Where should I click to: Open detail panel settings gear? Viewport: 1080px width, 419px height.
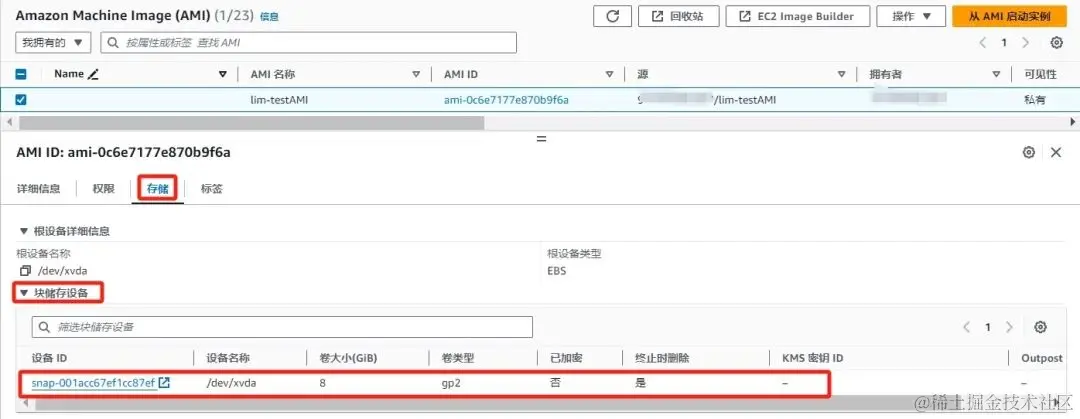point(1029,152)
